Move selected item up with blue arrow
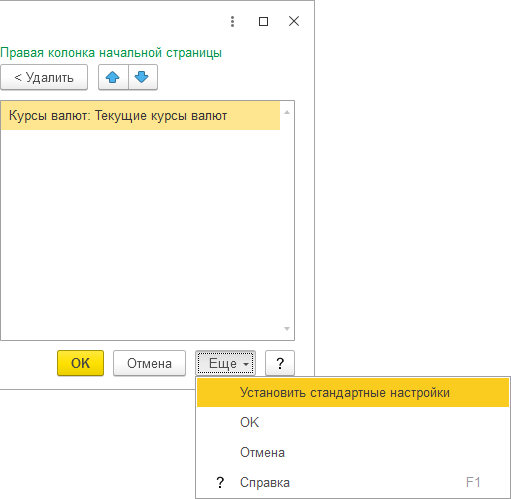511x499 pixels. click(x=113, y=77)
